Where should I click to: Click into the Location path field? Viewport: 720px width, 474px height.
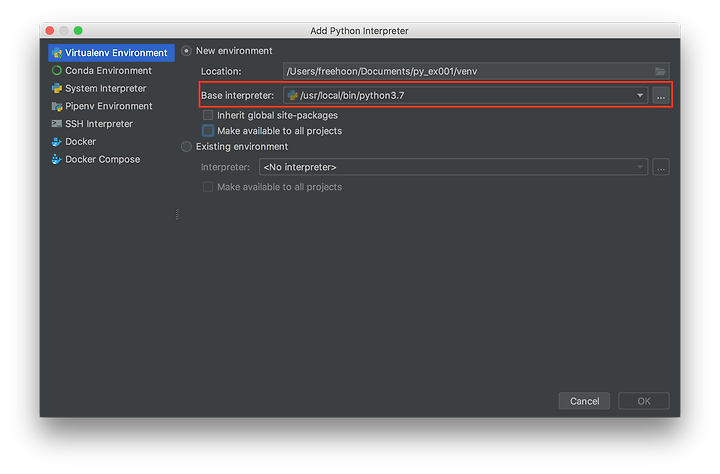(476, 71)
